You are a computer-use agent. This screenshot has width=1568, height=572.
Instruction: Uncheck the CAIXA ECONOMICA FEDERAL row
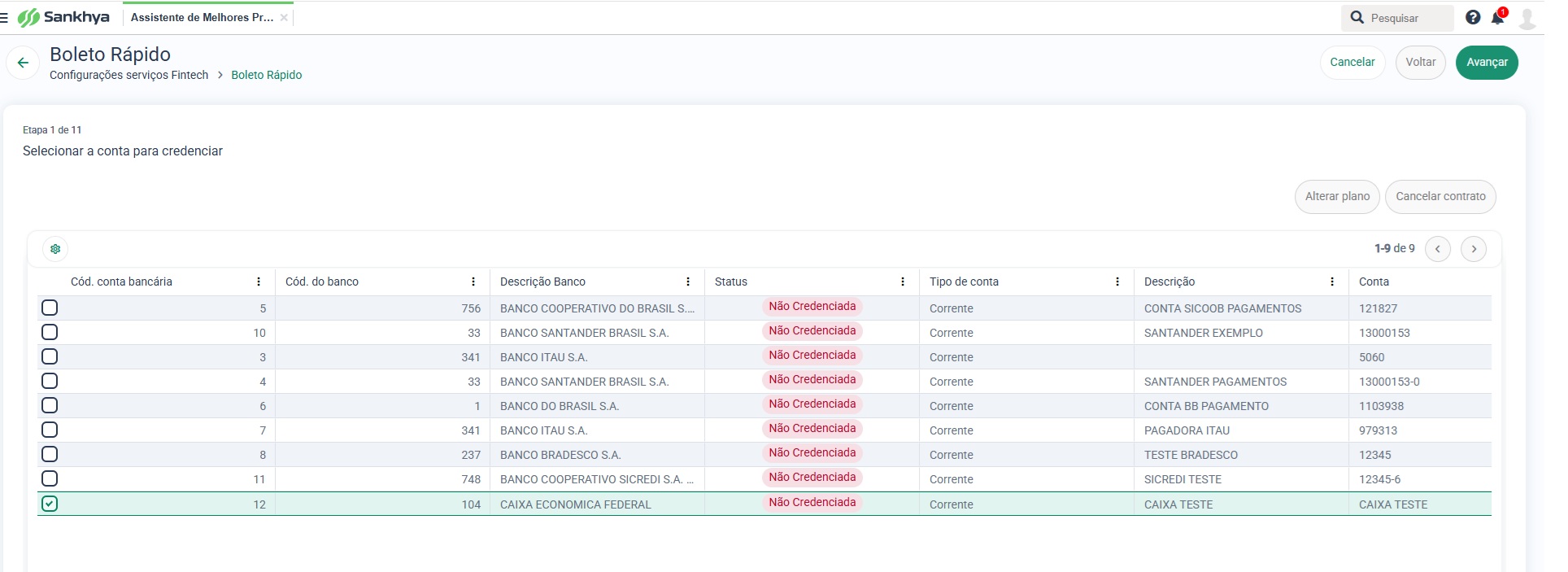[50, 504]
